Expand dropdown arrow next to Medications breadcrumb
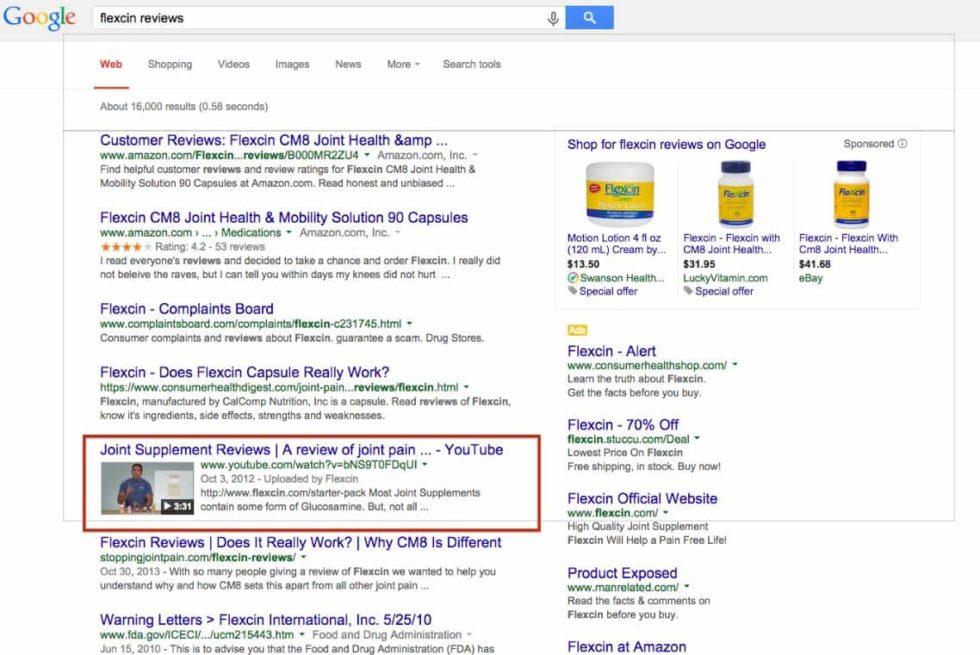 (x=289, y=232)
